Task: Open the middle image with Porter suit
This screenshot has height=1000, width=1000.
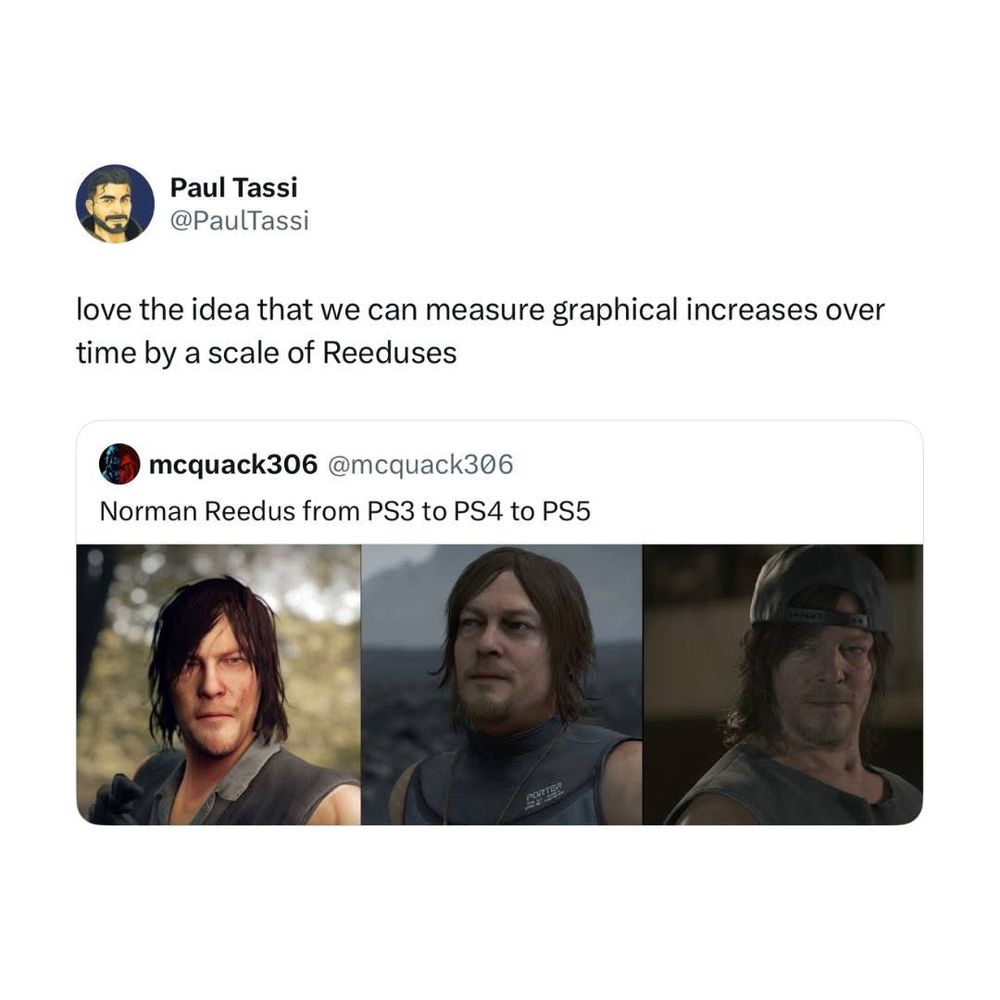Action: 502,684
